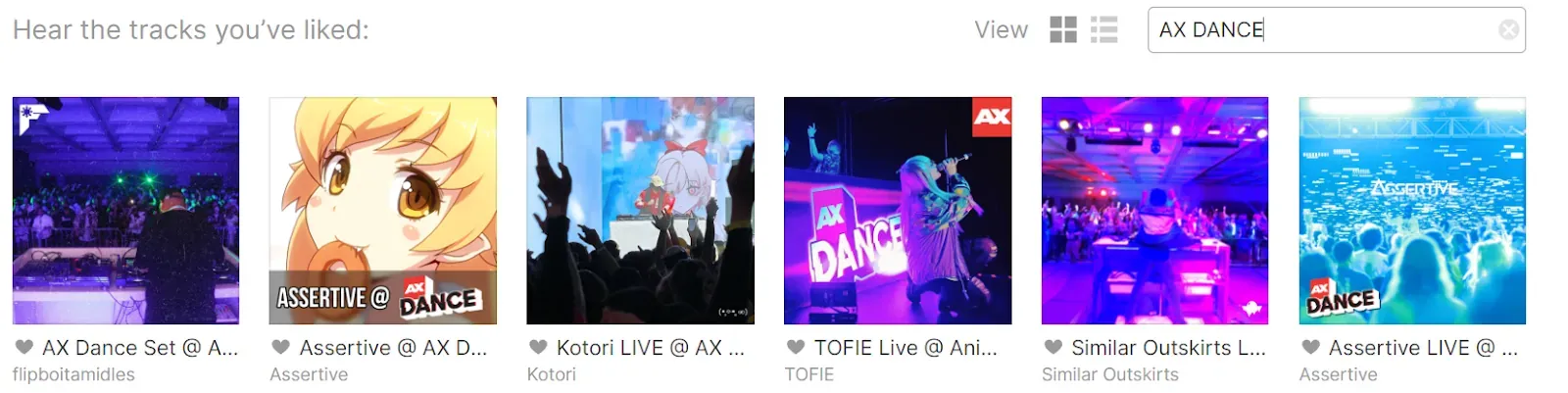Open the Similar Outskirts purple stage thumbnail
Screen dimensions: 1568x393
coord(1155,211)
